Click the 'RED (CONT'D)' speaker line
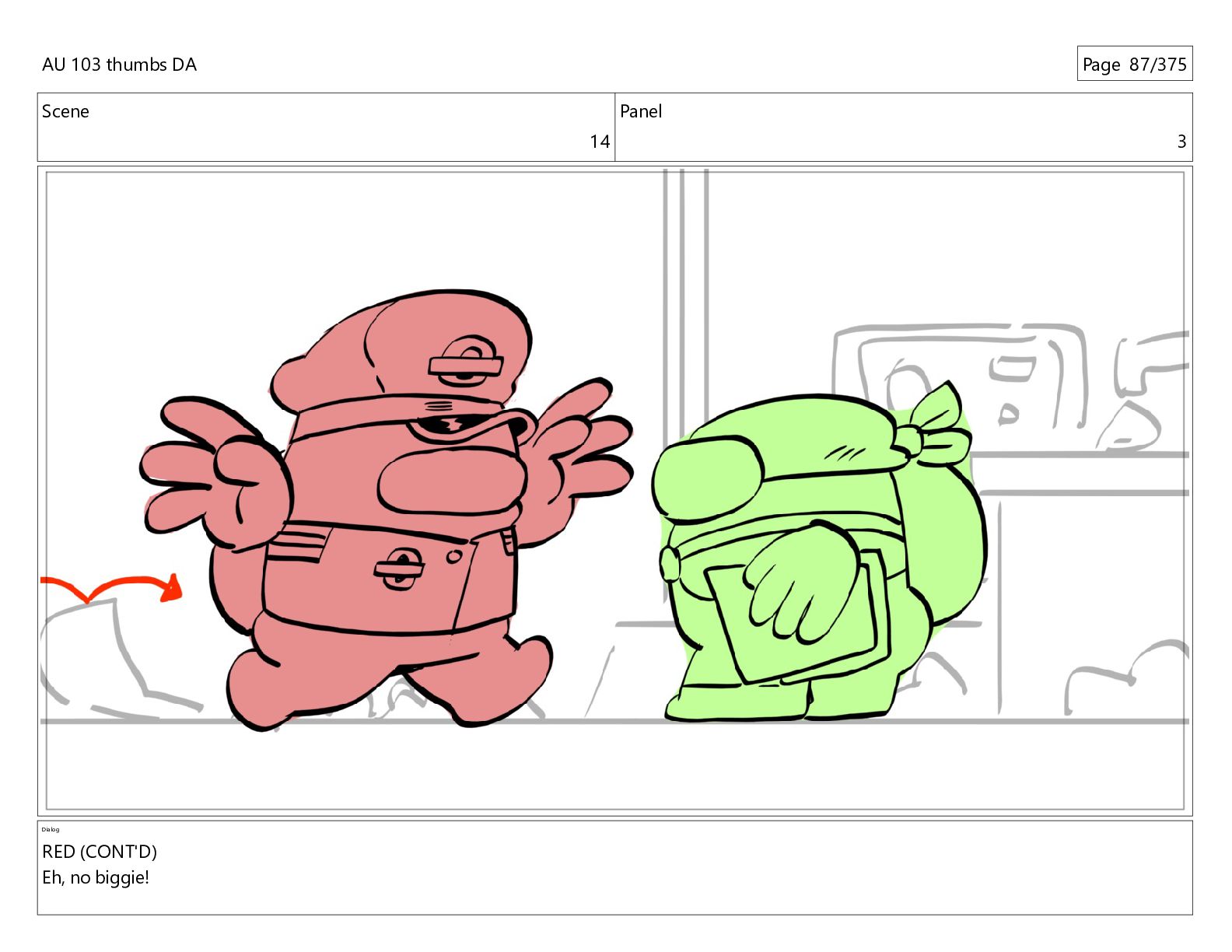Viewport: 1232px width, 952px height. click(x=100, y=852)
